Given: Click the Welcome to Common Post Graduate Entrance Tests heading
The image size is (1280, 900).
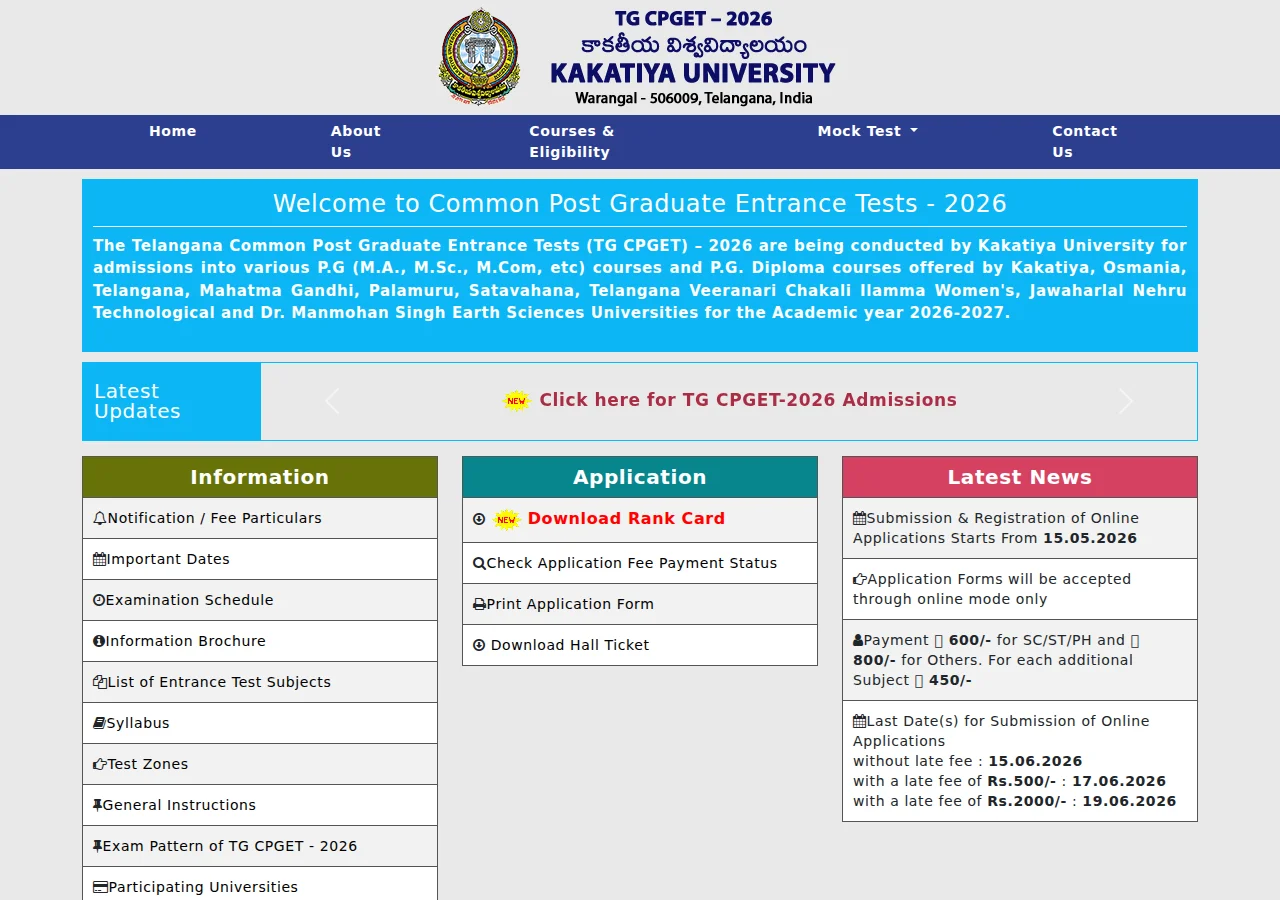Looking at the screenshot, I should (640, 204).
